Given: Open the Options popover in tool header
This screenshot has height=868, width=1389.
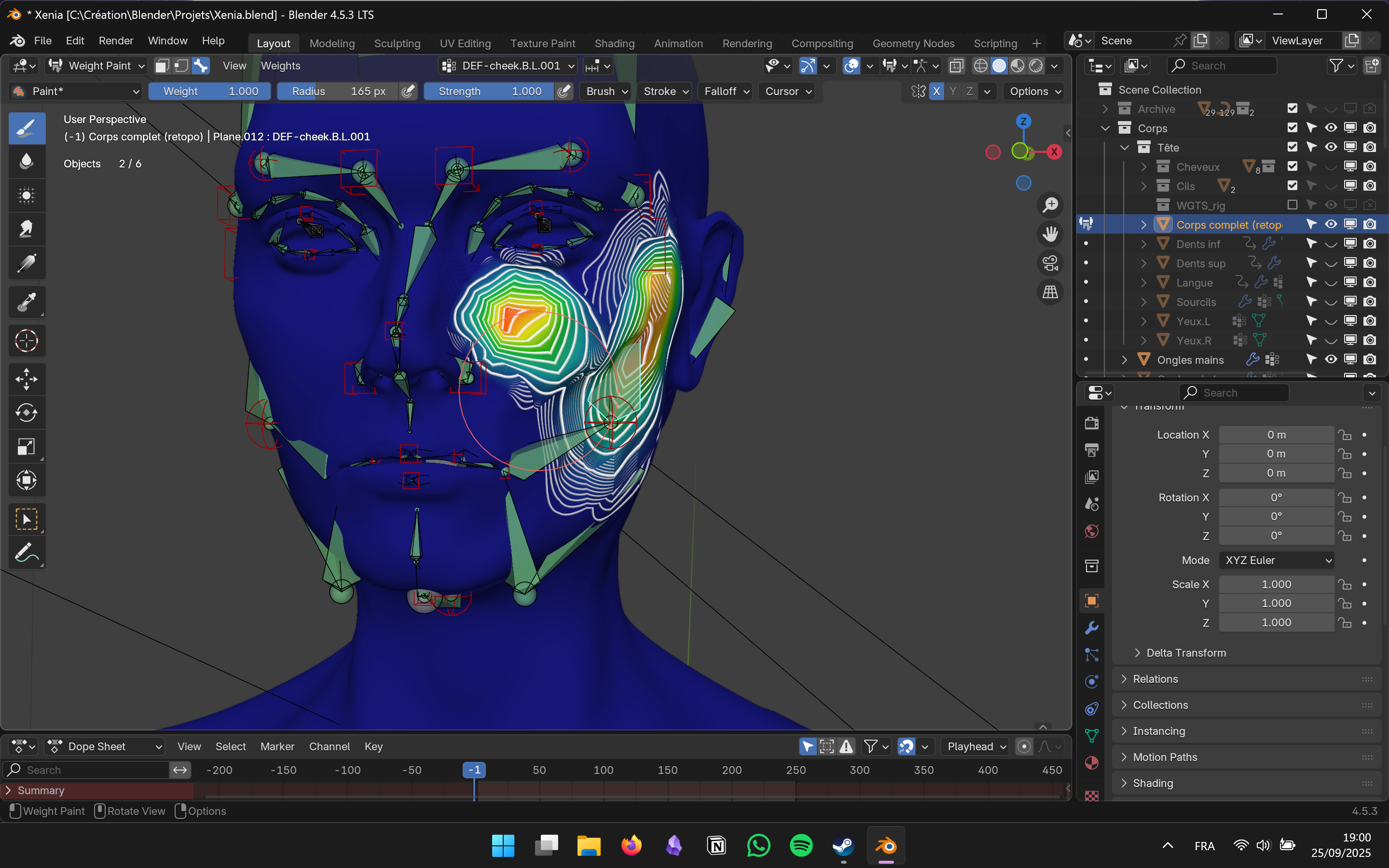Looking at the screenshot, I should 1035,91.
